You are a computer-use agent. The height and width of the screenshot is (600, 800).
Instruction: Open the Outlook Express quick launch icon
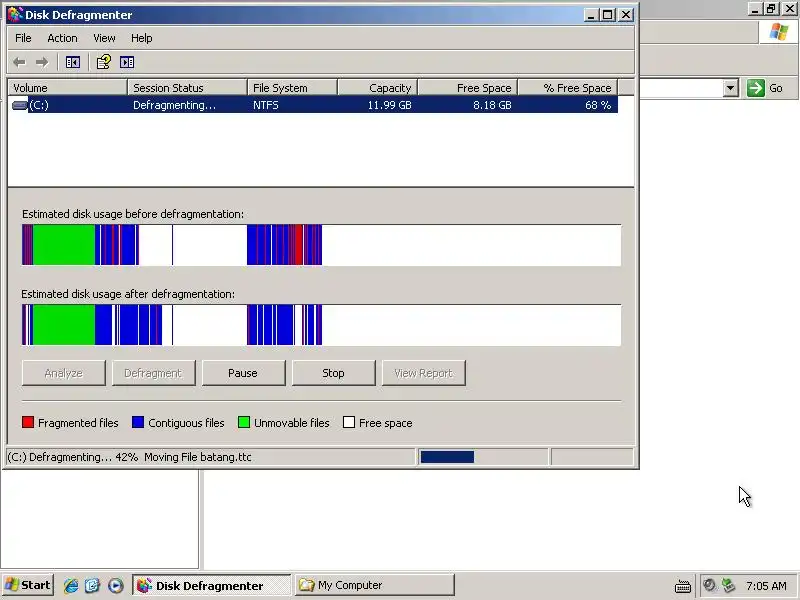coord(92,585)
